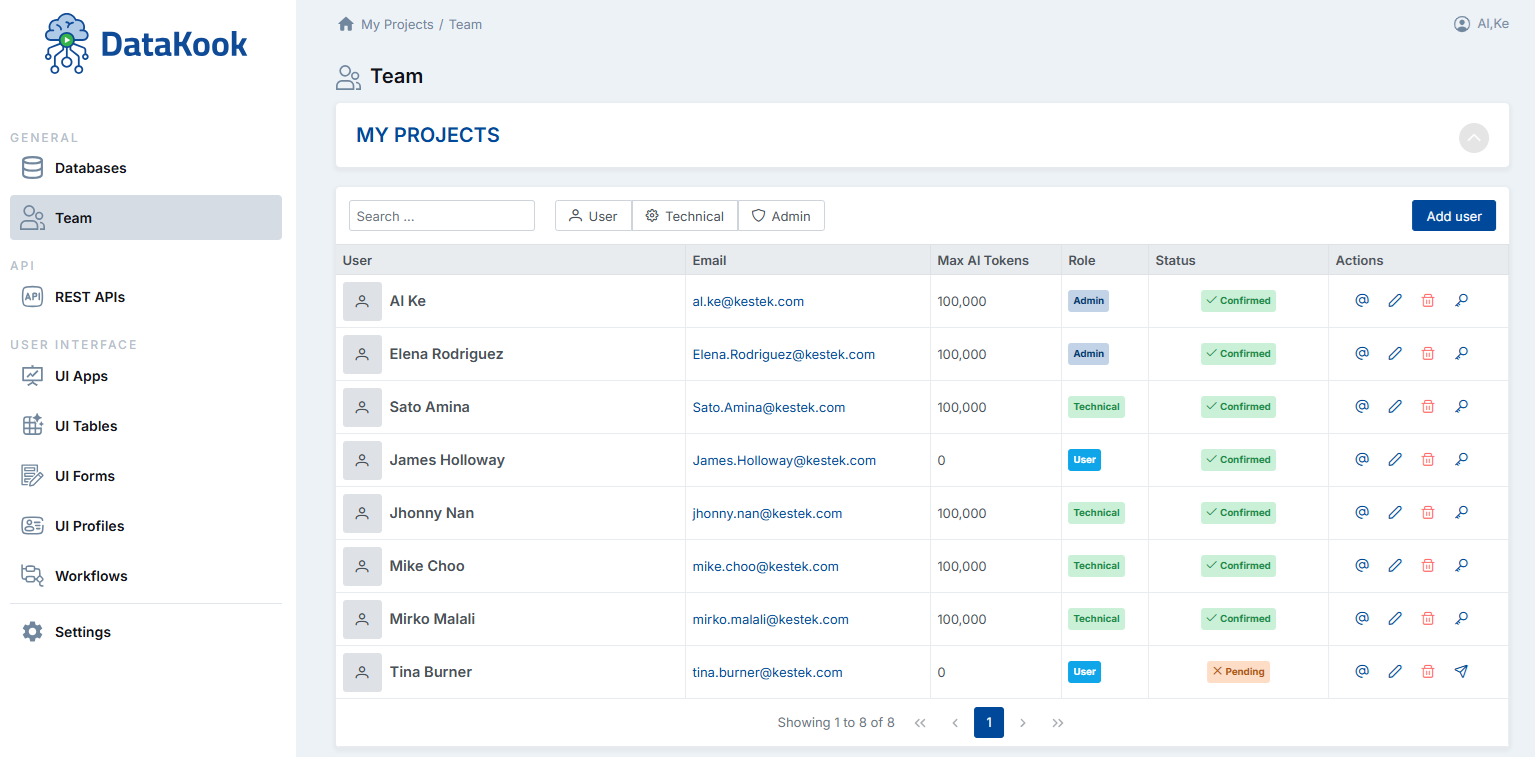Image resolution: width=1535 pixels, height=757 pixels.
Task: Open Elena Rodriguez's email link
Action: [784, 354]
